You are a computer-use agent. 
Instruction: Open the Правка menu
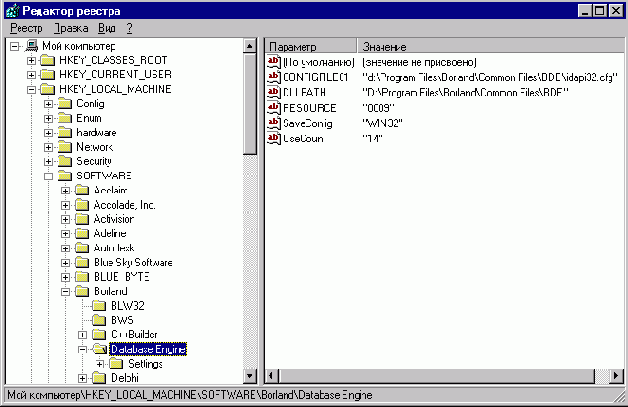(x=71, y=28)
